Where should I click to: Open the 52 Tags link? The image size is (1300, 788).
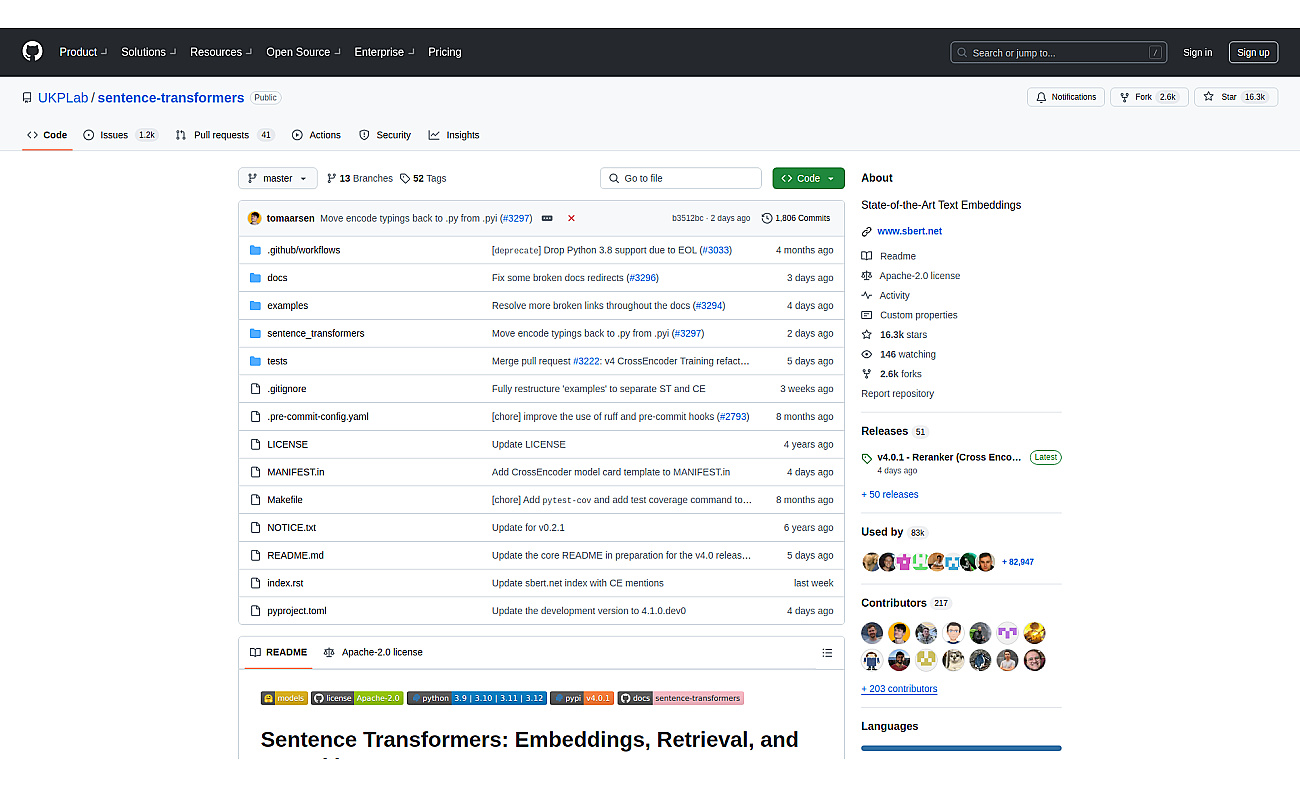(x=423, y=178)
